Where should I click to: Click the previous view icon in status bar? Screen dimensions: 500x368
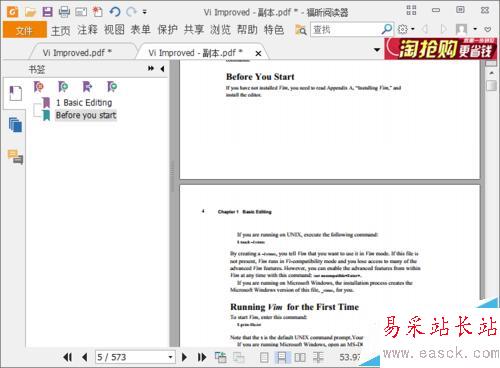coord(220,357)
